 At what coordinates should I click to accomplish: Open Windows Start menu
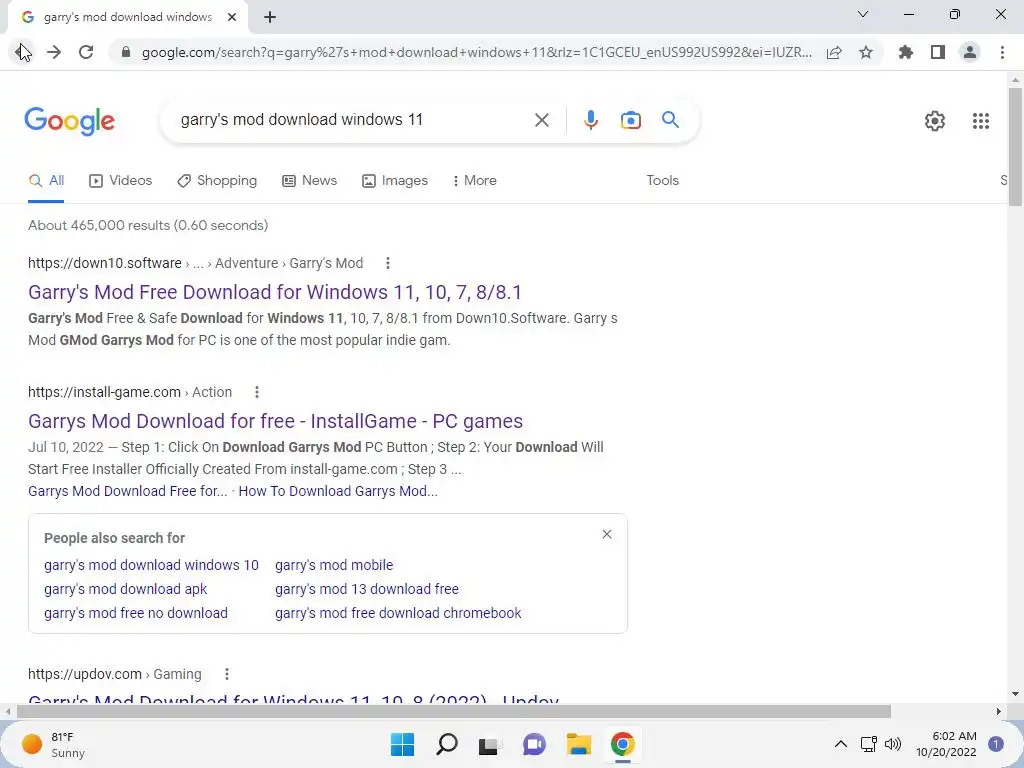click(402, 744)
